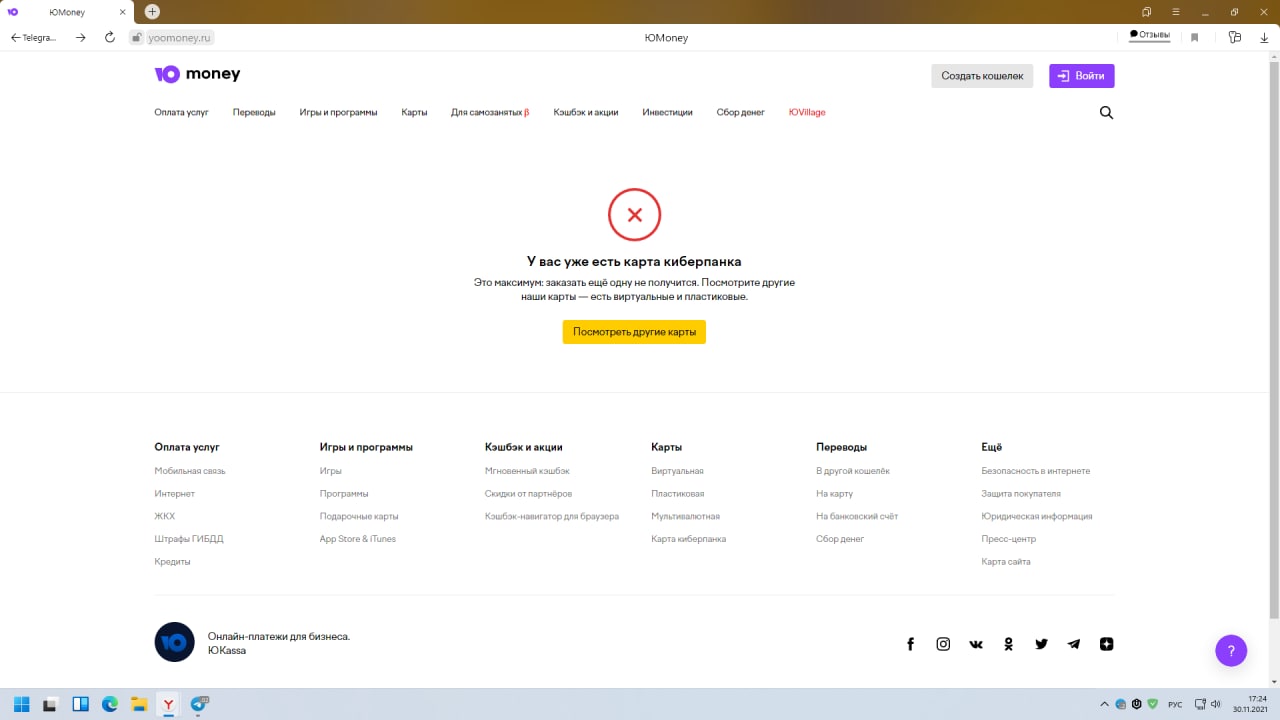The image size is (1280, 720).
Task: Open footer link Пресс-центр
Action: tap(1009, 539)
